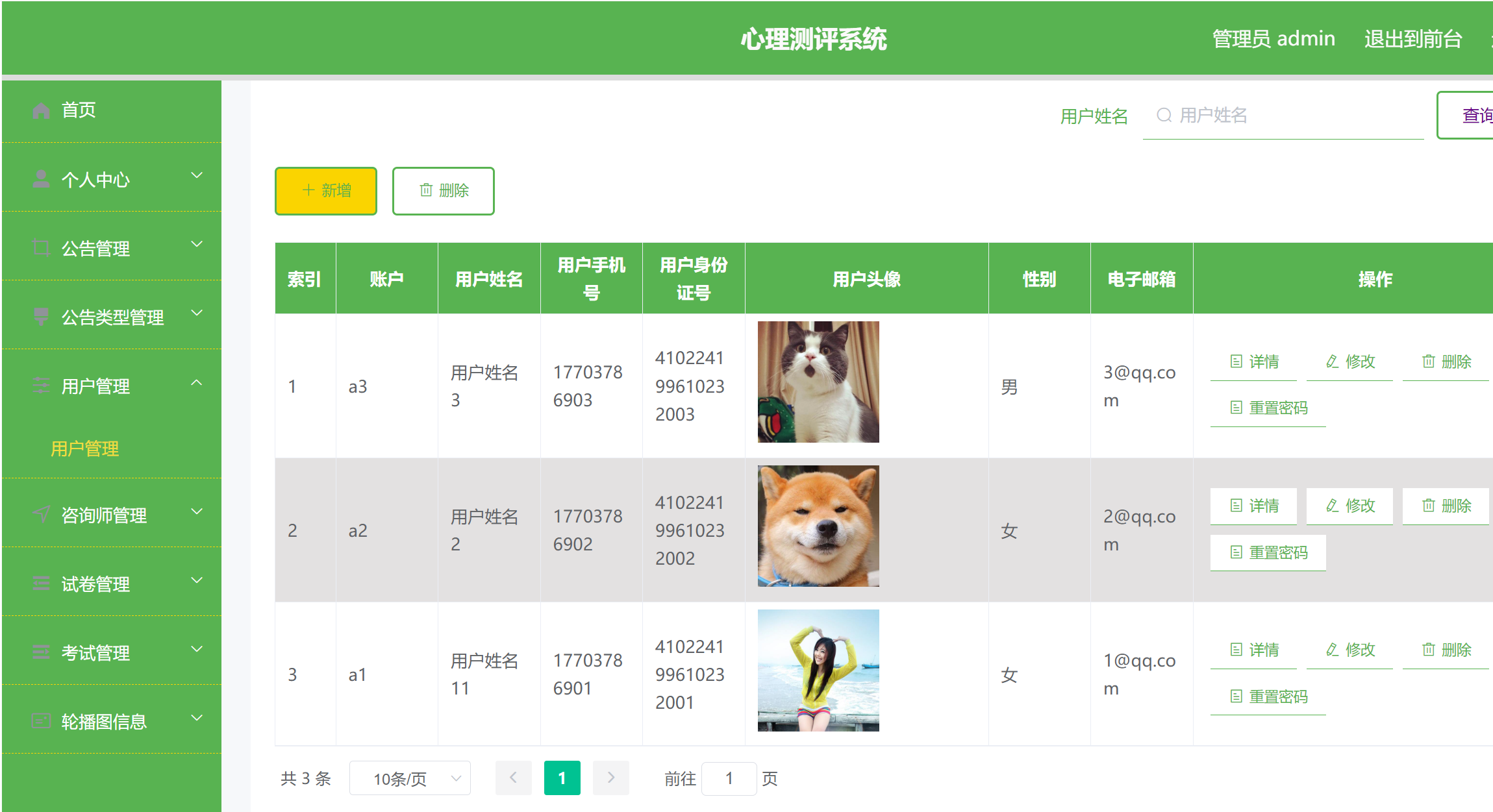Image resolution: width=1493 pixels, height=812 pixels.
Task: Click the home icon beside 首页
Action: coord(41,110)
